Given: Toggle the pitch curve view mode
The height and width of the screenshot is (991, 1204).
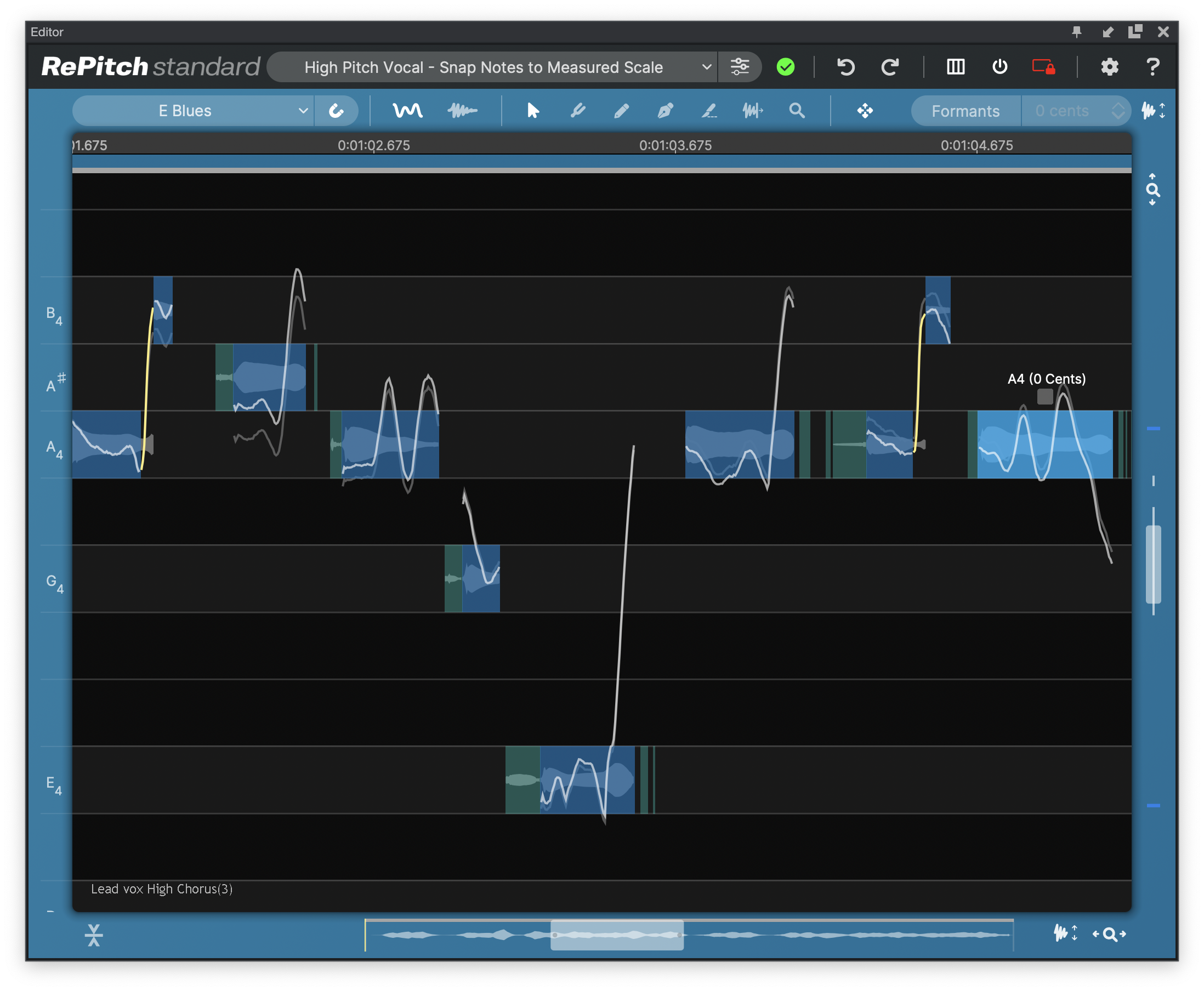Looking at the screenshot, I should tap(407, 110).
